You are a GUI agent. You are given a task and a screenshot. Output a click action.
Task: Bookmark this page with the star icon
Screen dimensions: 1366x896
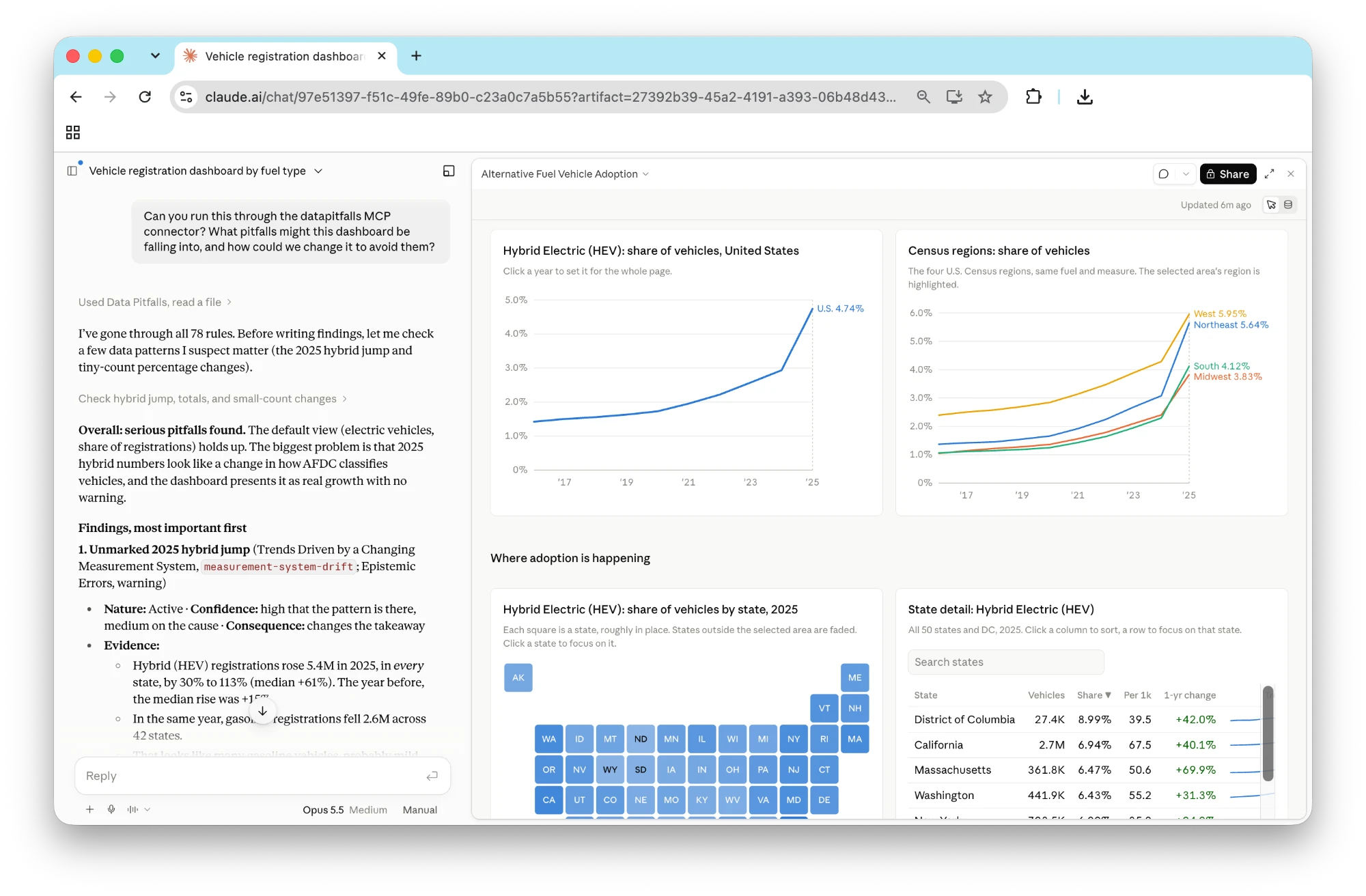985,97
